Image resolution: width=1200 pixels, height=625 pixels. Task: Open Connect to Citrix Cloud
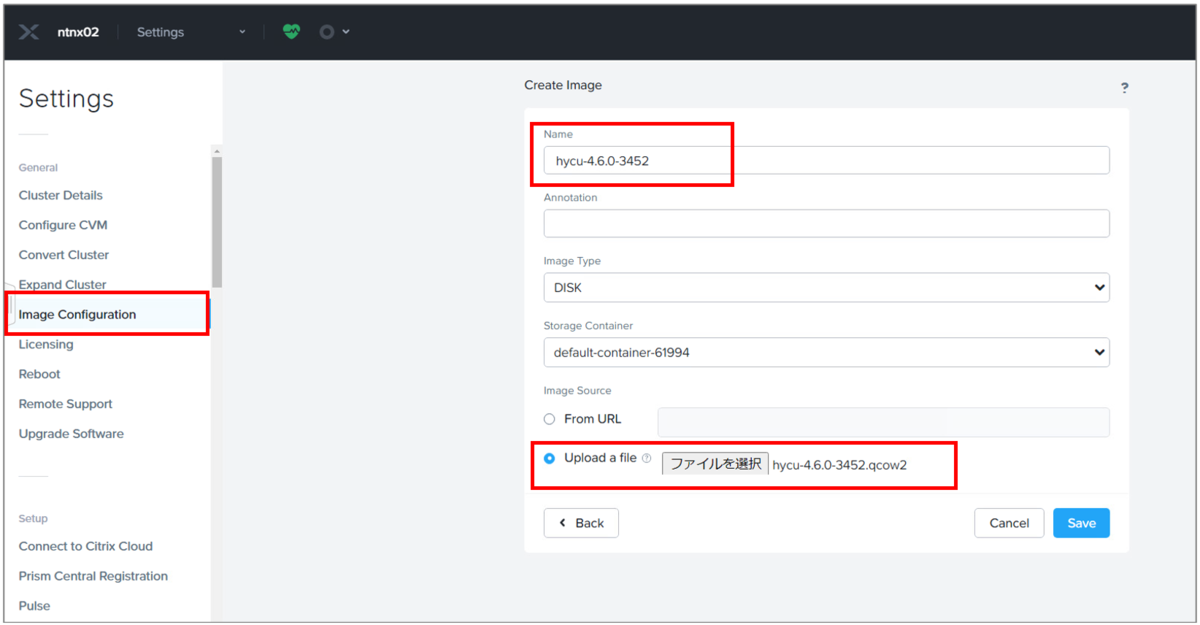click(86, 546)
